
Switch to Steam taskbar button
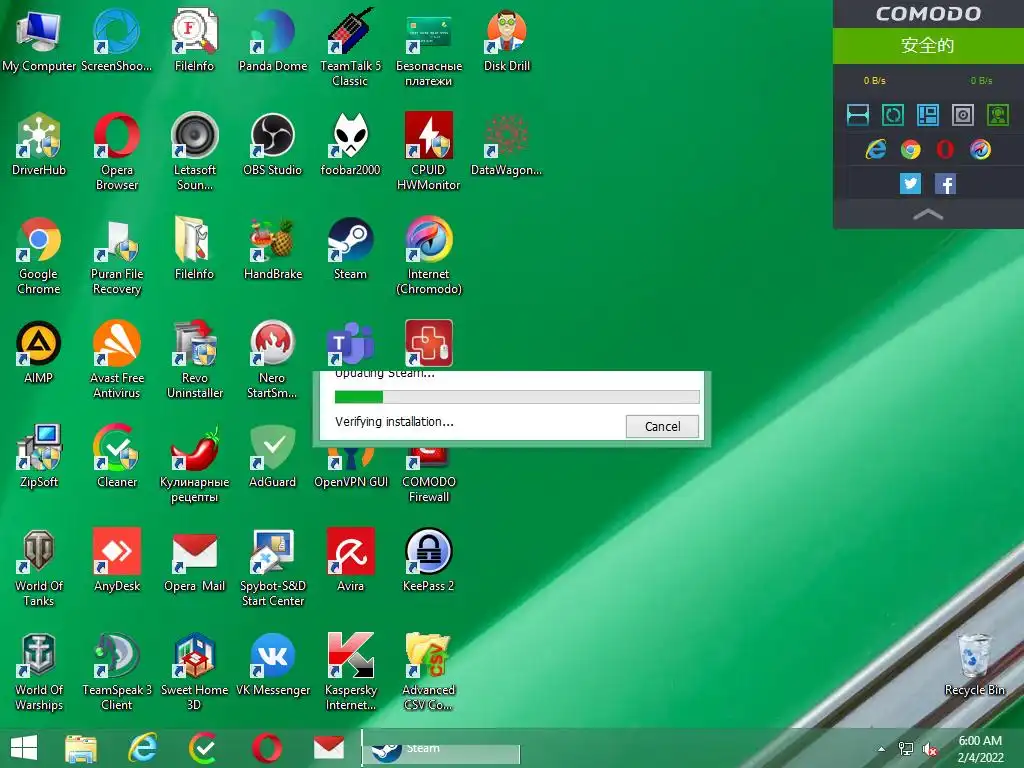pyautogui.click(x=441, y=748)
